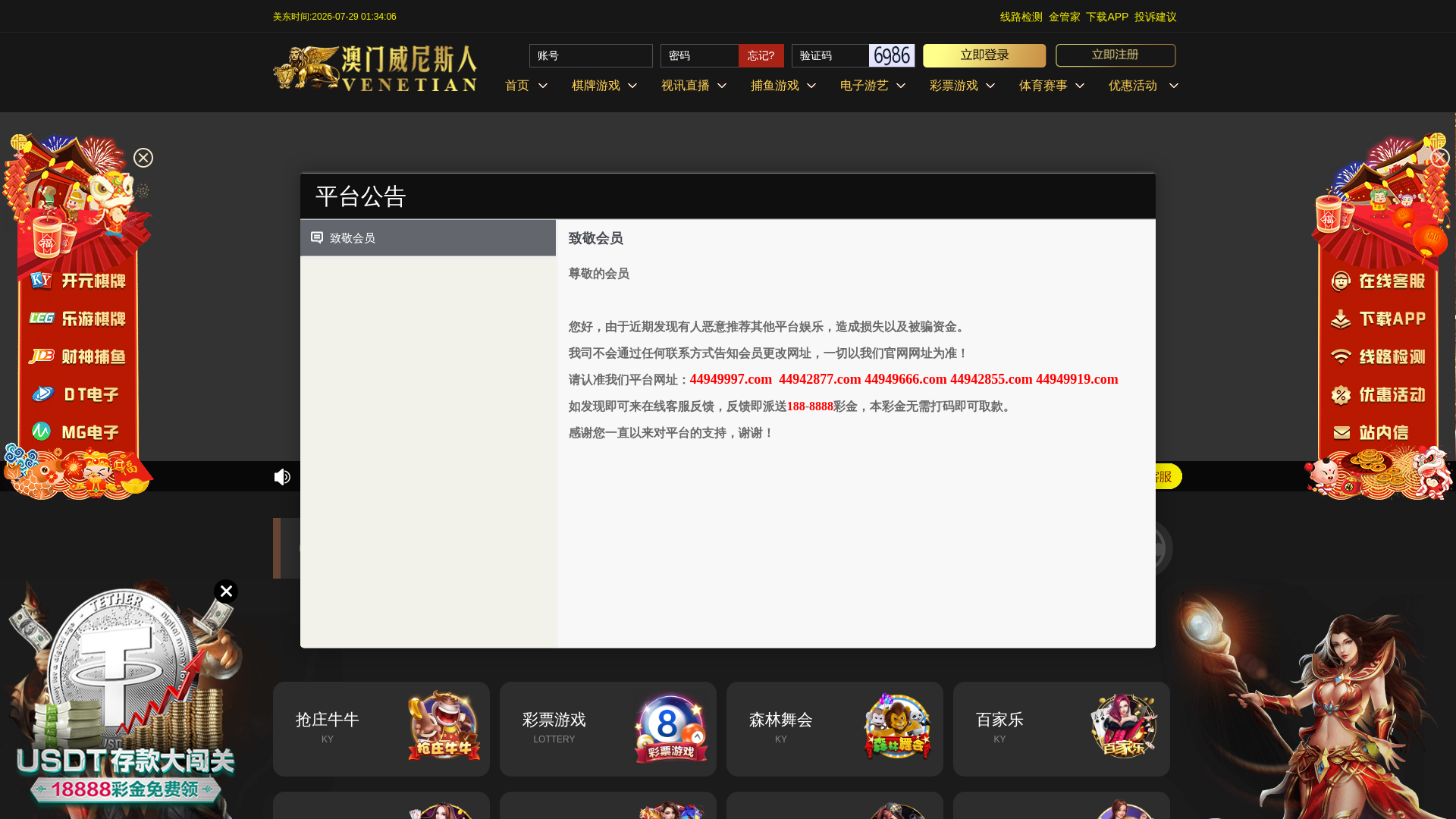Expand the 棋牌游戏 dropdown arrow
1456x819 pixels.
pos(632,86)
